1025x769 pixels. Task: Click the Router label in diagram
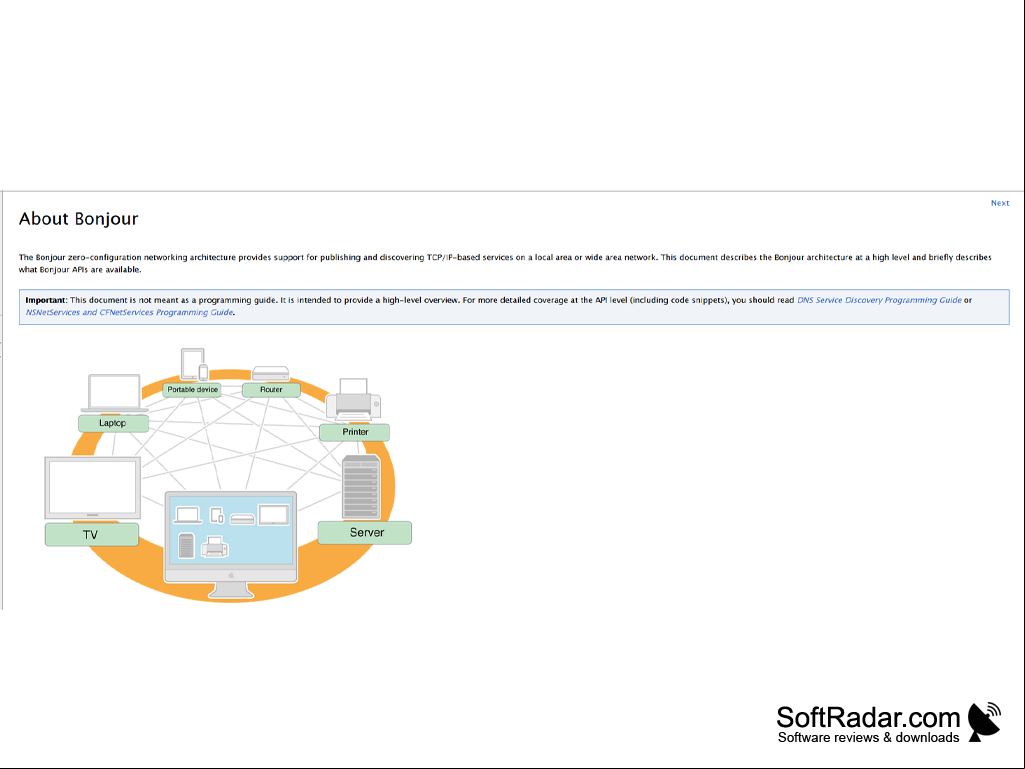tap(271, 390)
